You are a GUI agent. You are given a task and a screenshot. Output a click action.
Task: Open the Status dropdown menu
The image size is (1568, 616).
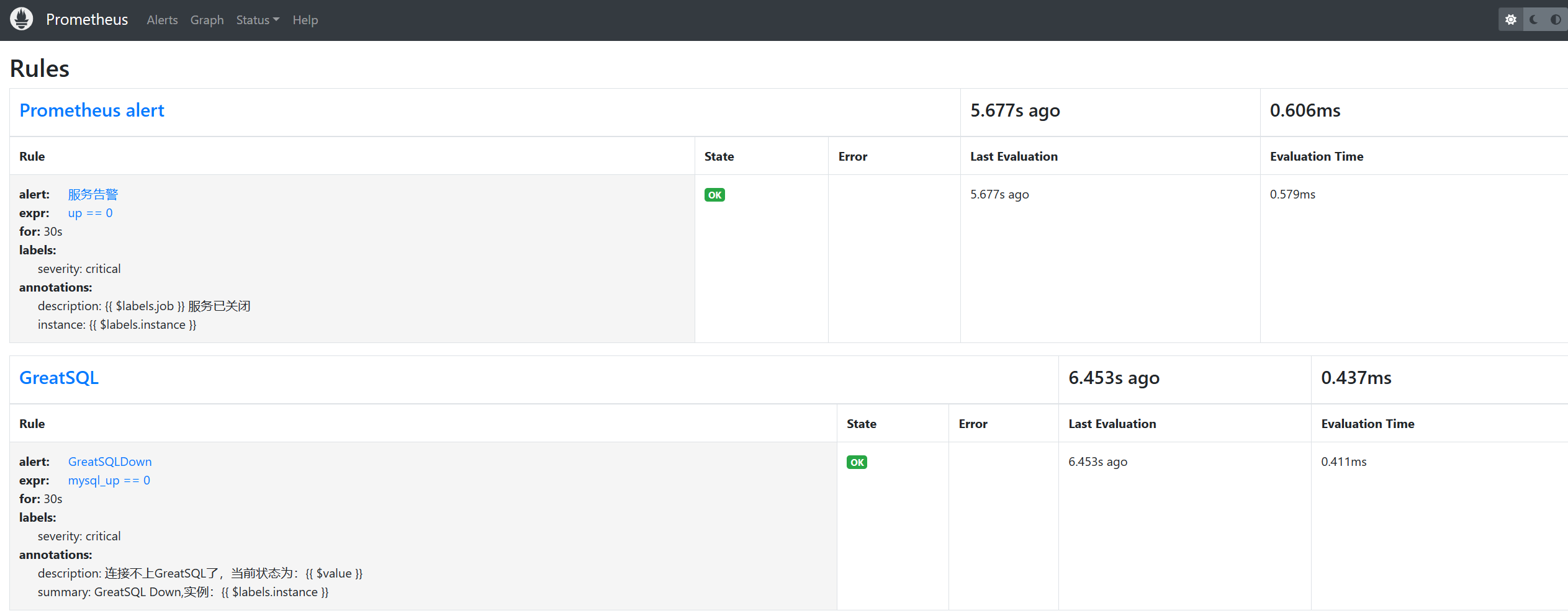pyautogui.click(x=258, y=20)
